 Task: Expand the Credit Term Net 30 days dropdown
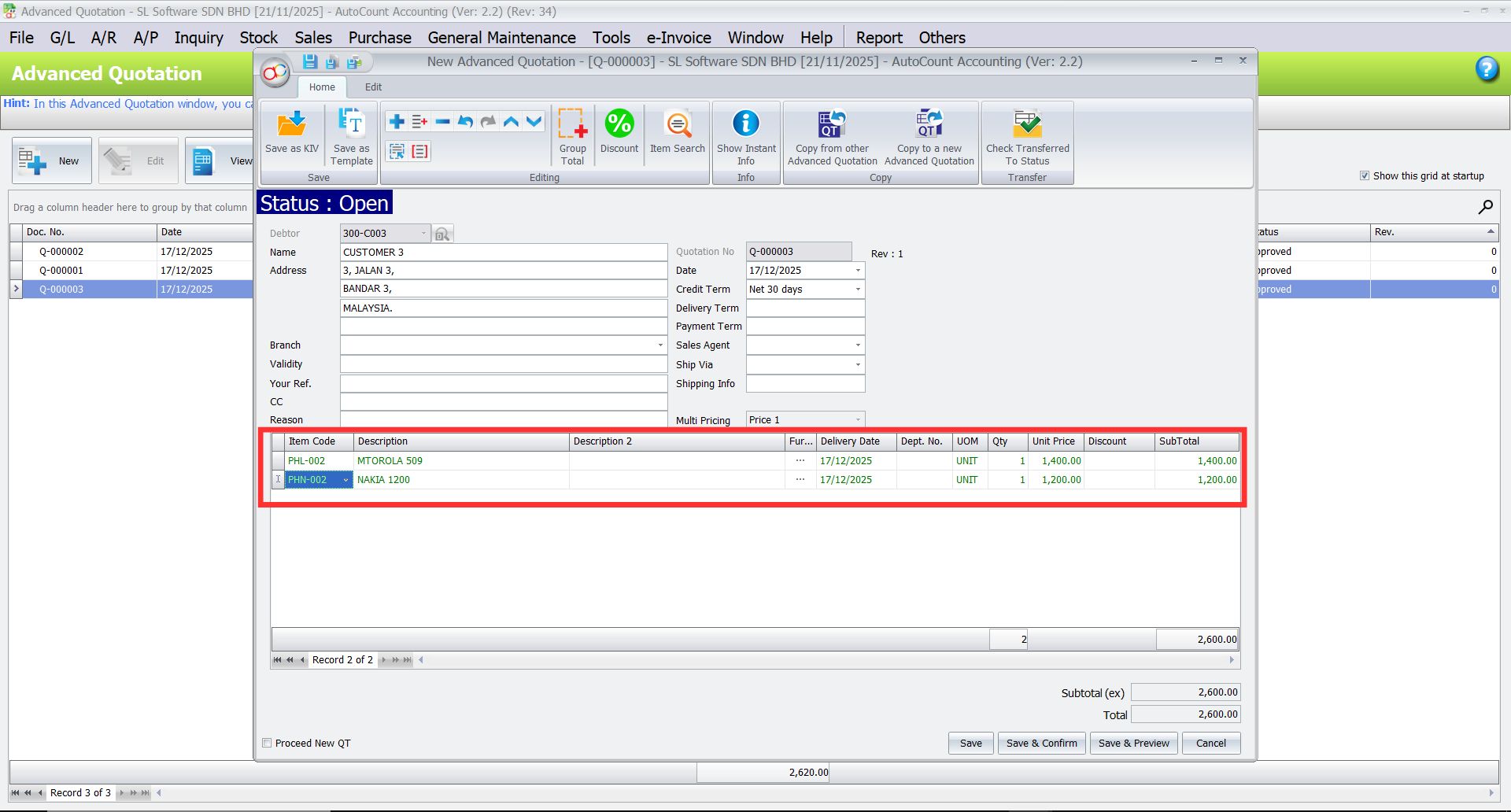click(857, 289)
